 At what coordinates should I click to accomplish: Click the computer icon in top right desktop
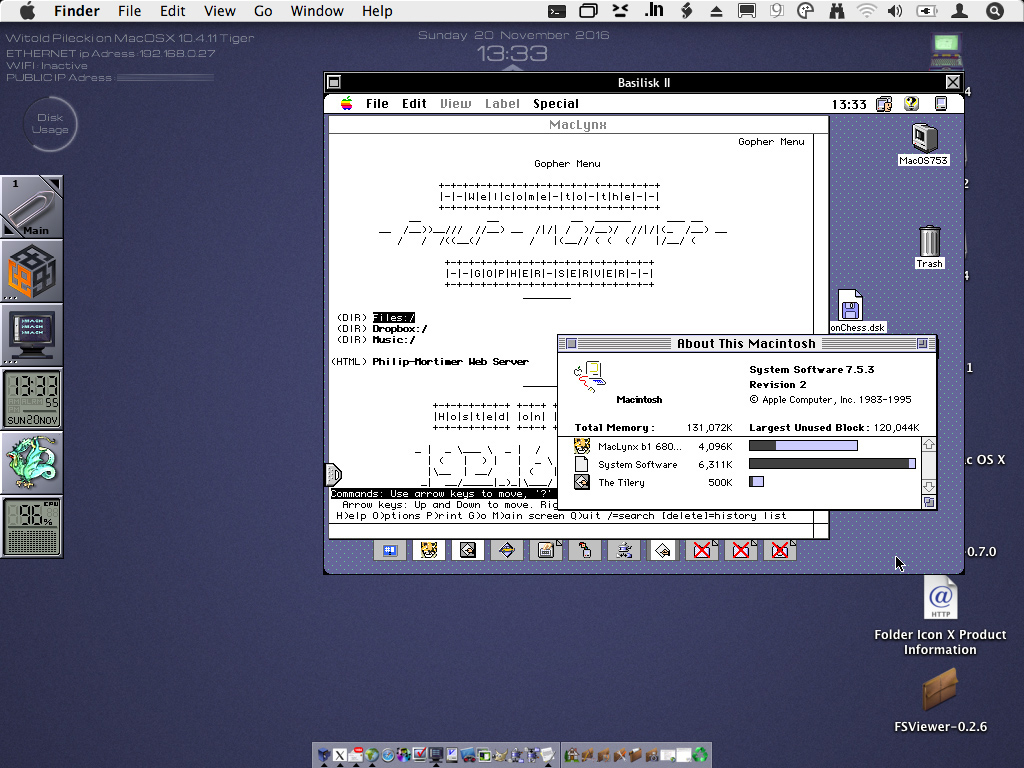coord(946,51)
